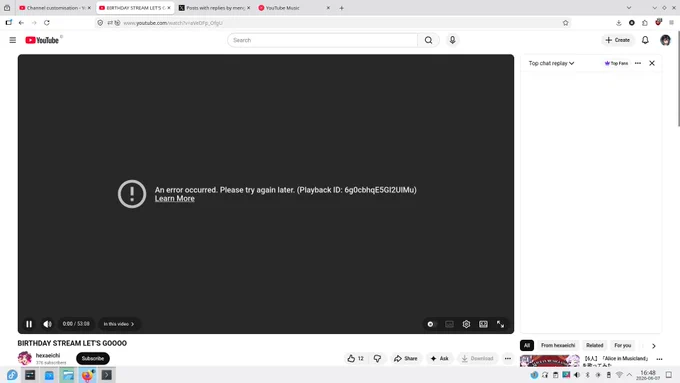Image resolution: width=680 pixels, height=383 pixels.
Task: Open more actions under the video
Action: point(508,358)
